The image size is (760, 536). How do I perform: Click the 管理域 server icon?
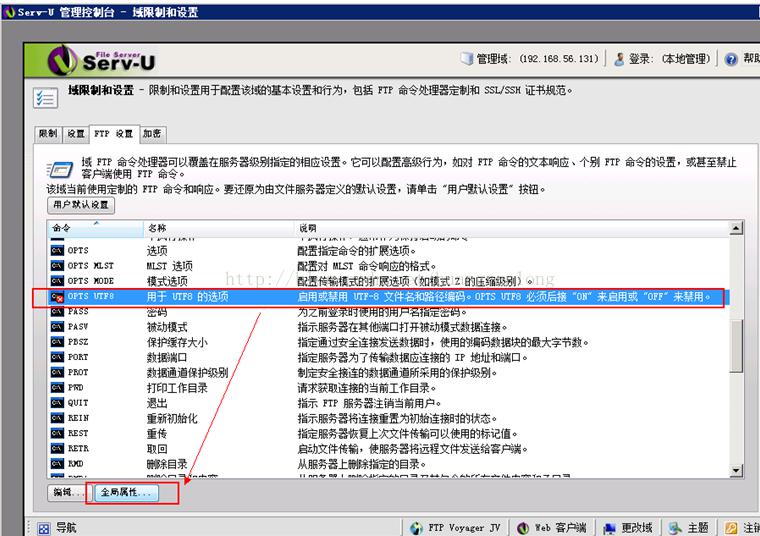click(x=467, y=59)
